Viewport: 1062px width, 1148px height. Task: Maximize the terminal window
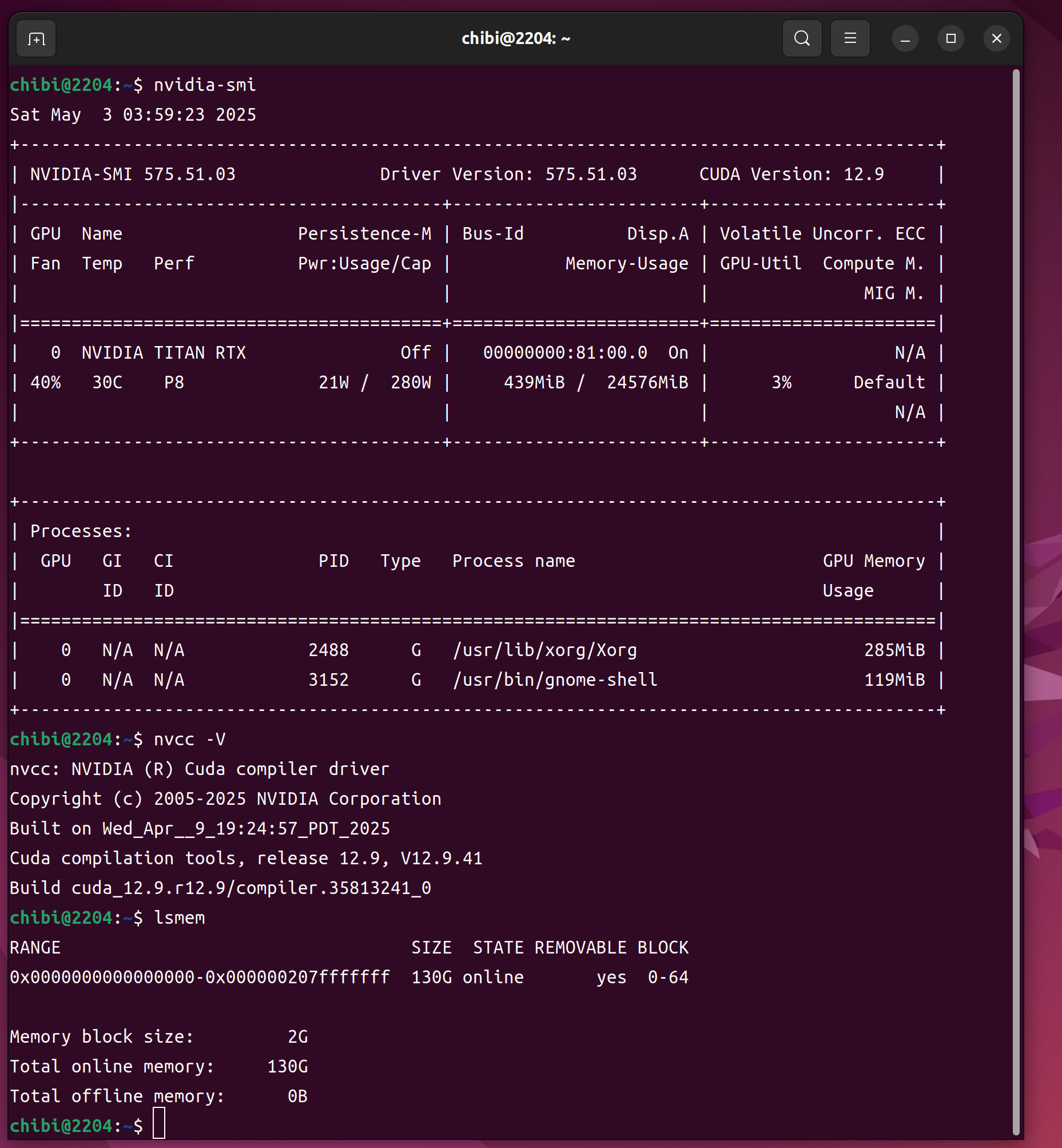pyautogui.click(x=950, y=38)
